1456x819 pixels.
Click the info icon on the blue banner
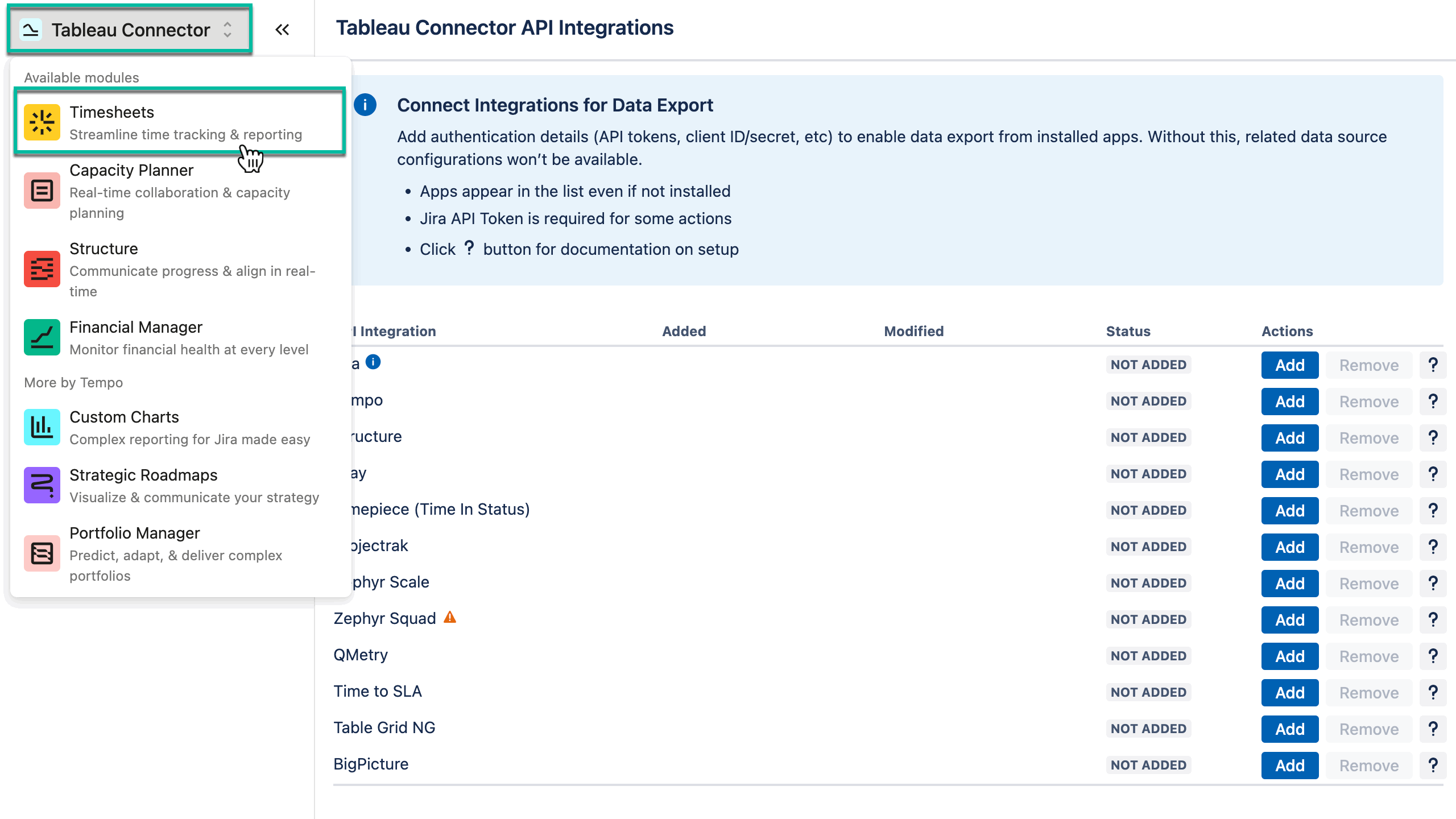pos(366,105)
